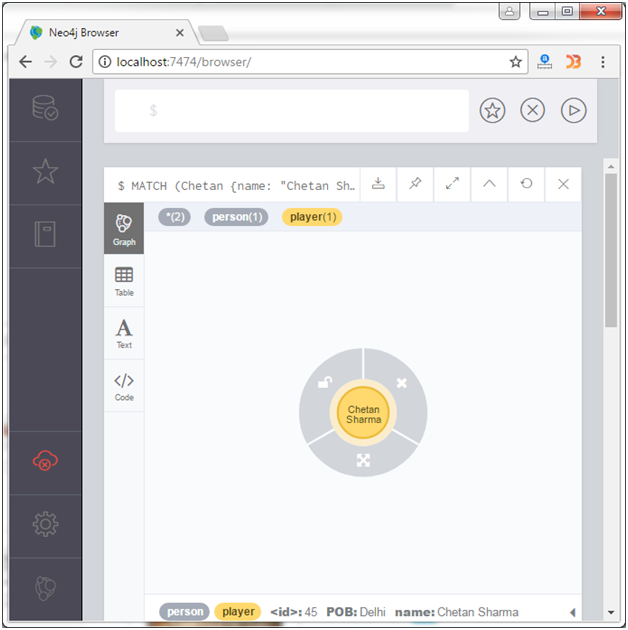The height and width of the screenshot is (630, 628).
Task: Expand node properties with the left arrow
Action: pyautogui.click(x=573, y=612)
